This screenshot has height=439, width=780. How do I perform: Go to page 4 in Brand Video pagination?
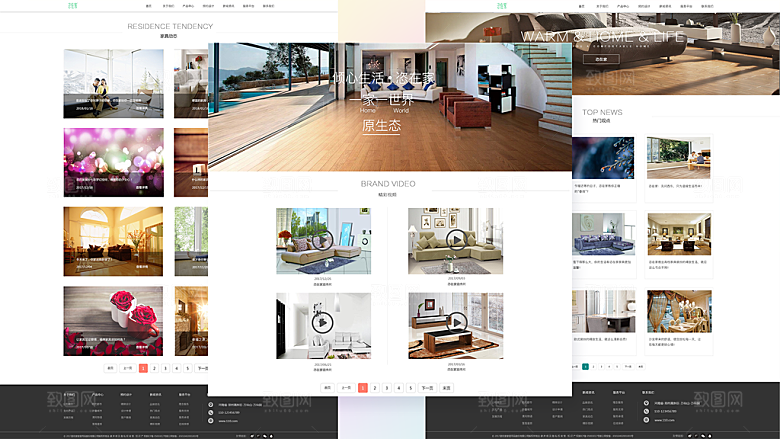[x=399, y=388]
